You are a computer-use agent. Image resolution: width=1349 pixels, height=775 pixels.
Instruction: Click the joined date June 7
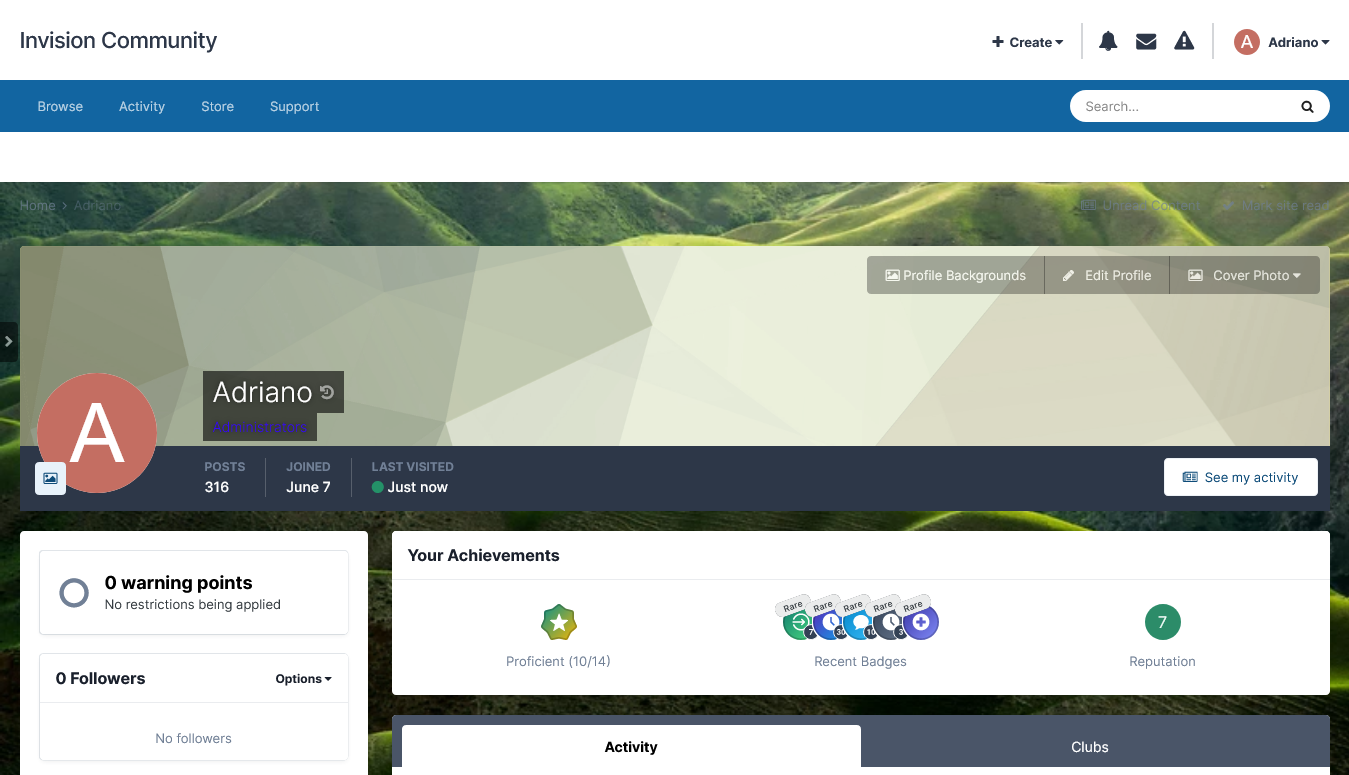(308, 487)
